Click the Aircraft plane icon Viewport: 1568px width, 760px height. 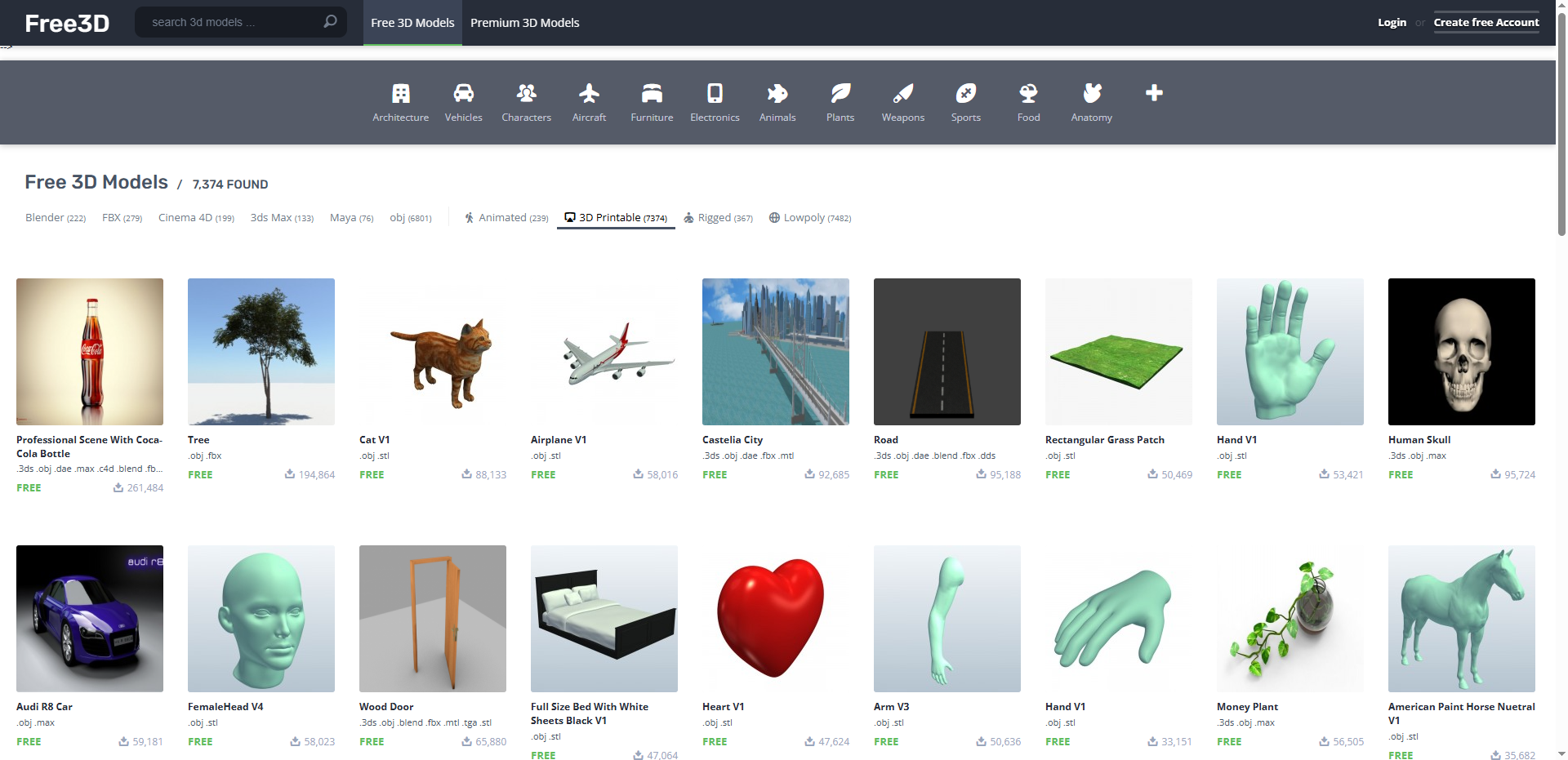pyautogui.click(x=589, y=94)
